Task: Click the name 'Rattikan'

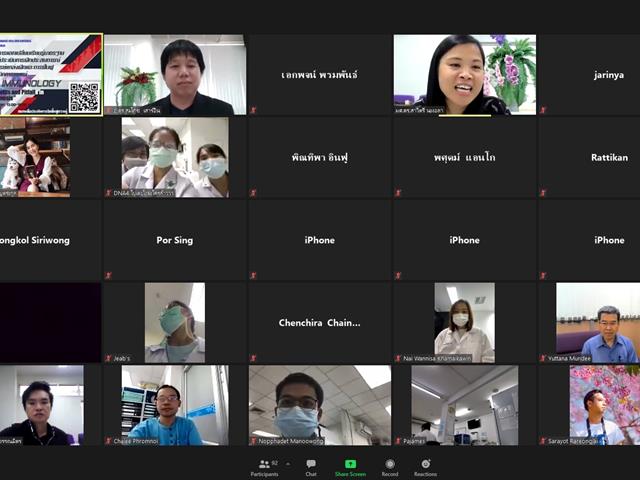Action: click(609, 158)
